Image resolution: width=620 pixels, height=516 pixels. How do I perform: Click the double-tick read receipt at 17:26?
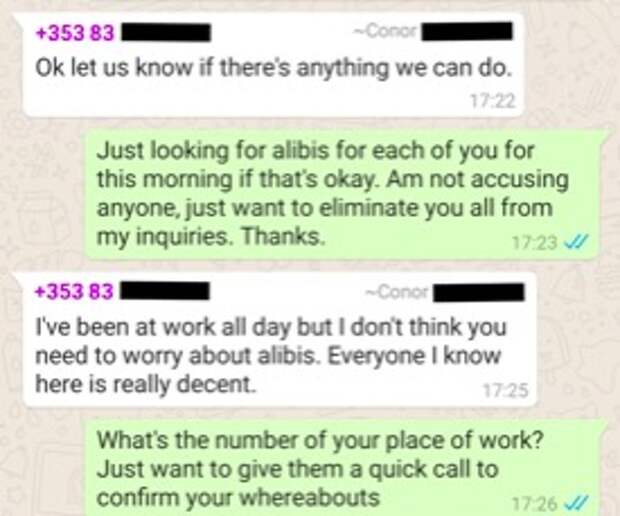578,503
